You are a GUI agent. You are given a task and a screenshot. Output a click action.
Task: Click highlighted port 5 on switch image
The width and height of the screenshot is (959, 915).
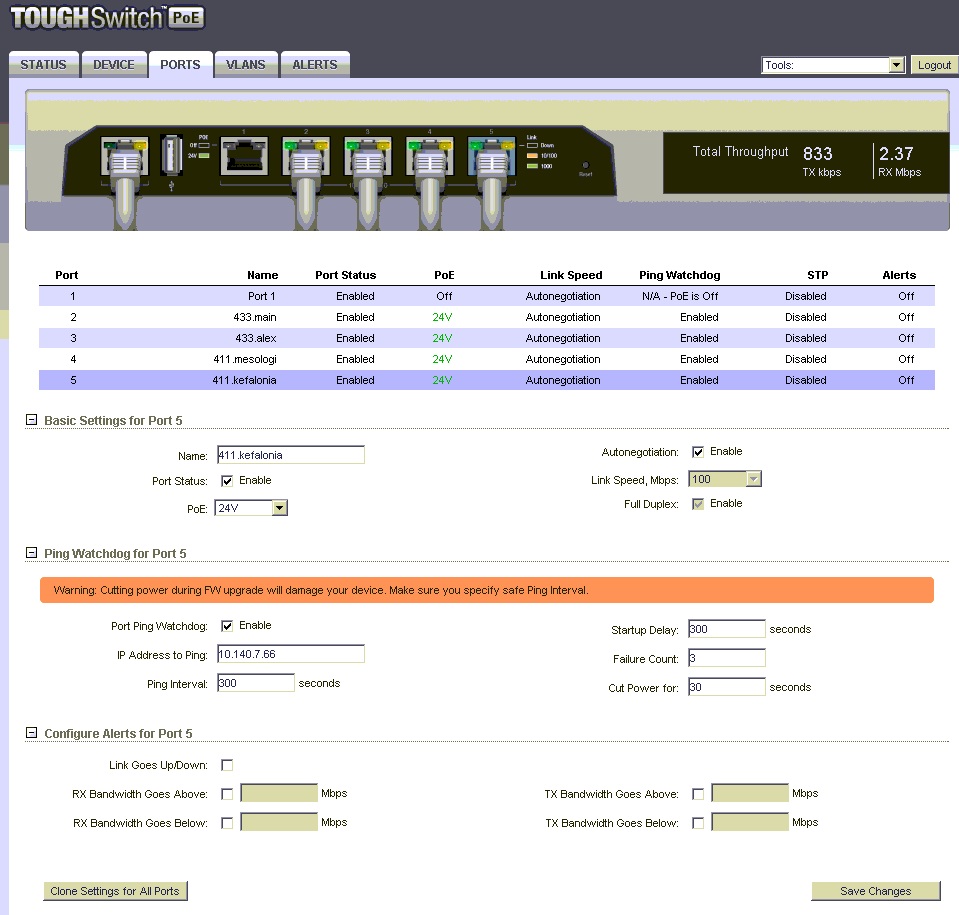(x=491, y=155)
